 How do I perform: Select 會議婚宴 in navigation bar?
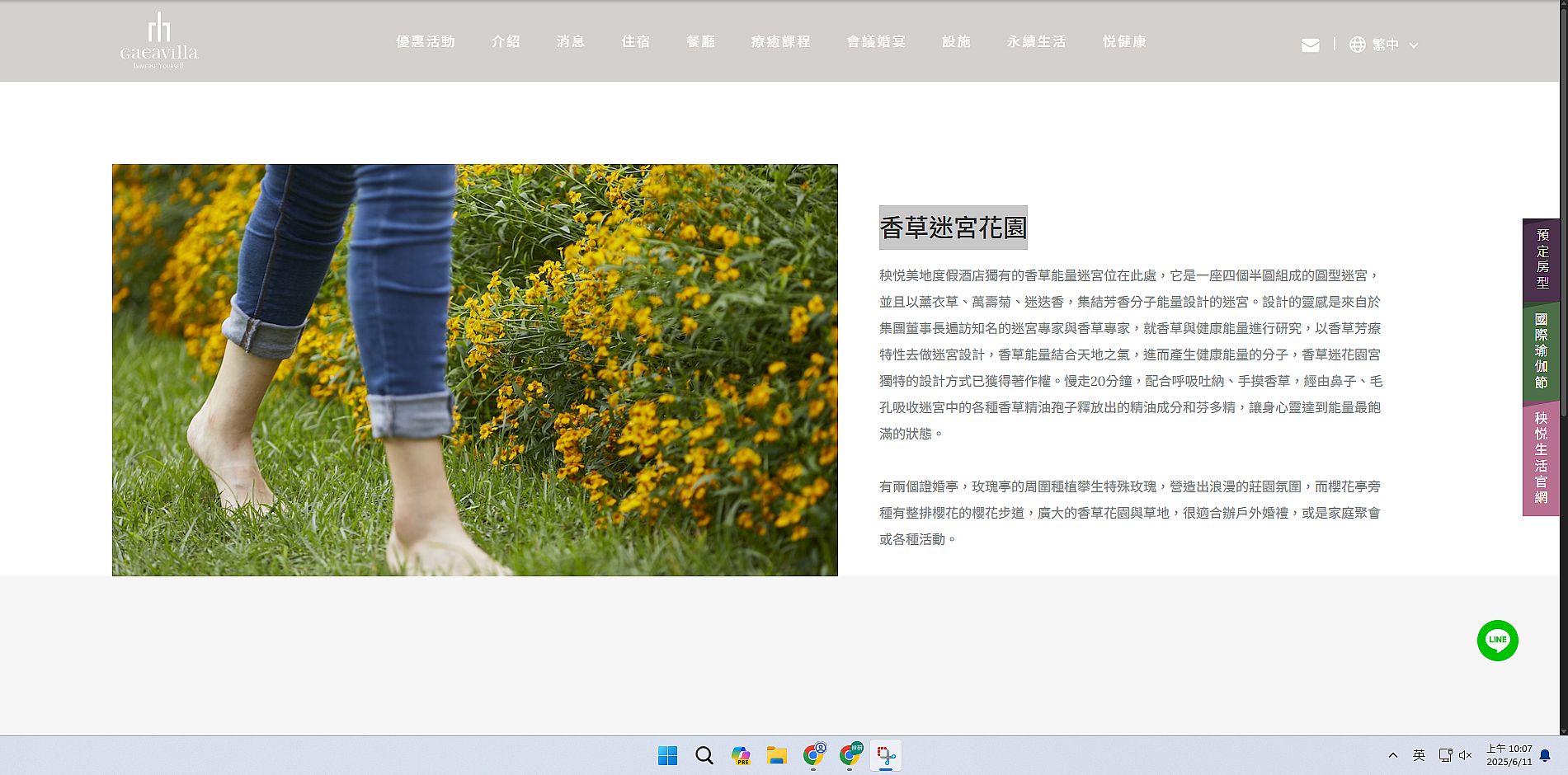point(876,41)
